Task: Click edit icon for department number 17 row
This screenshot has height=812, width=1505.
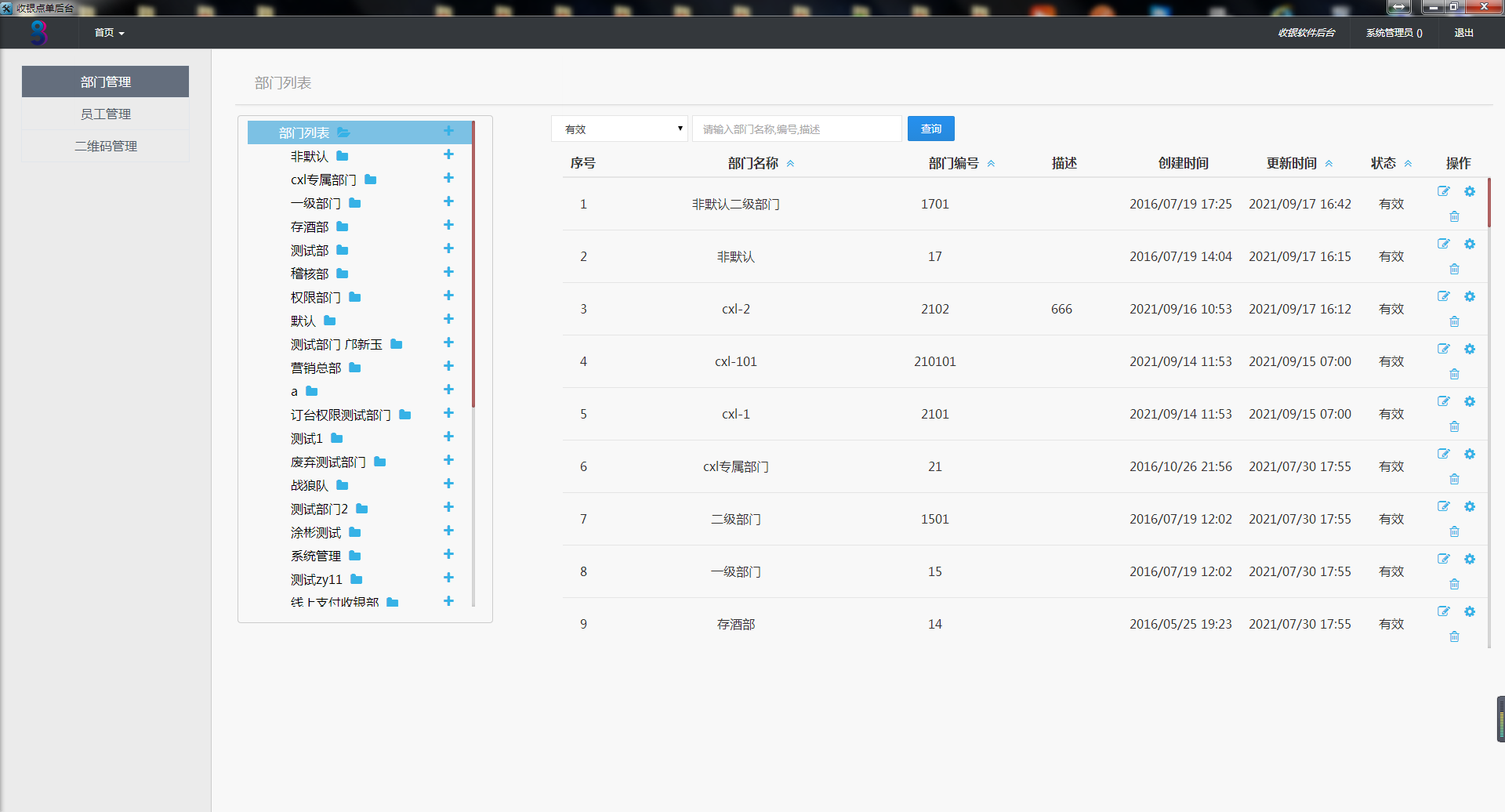Action: pyautogui.click(x=1443, y=244)
